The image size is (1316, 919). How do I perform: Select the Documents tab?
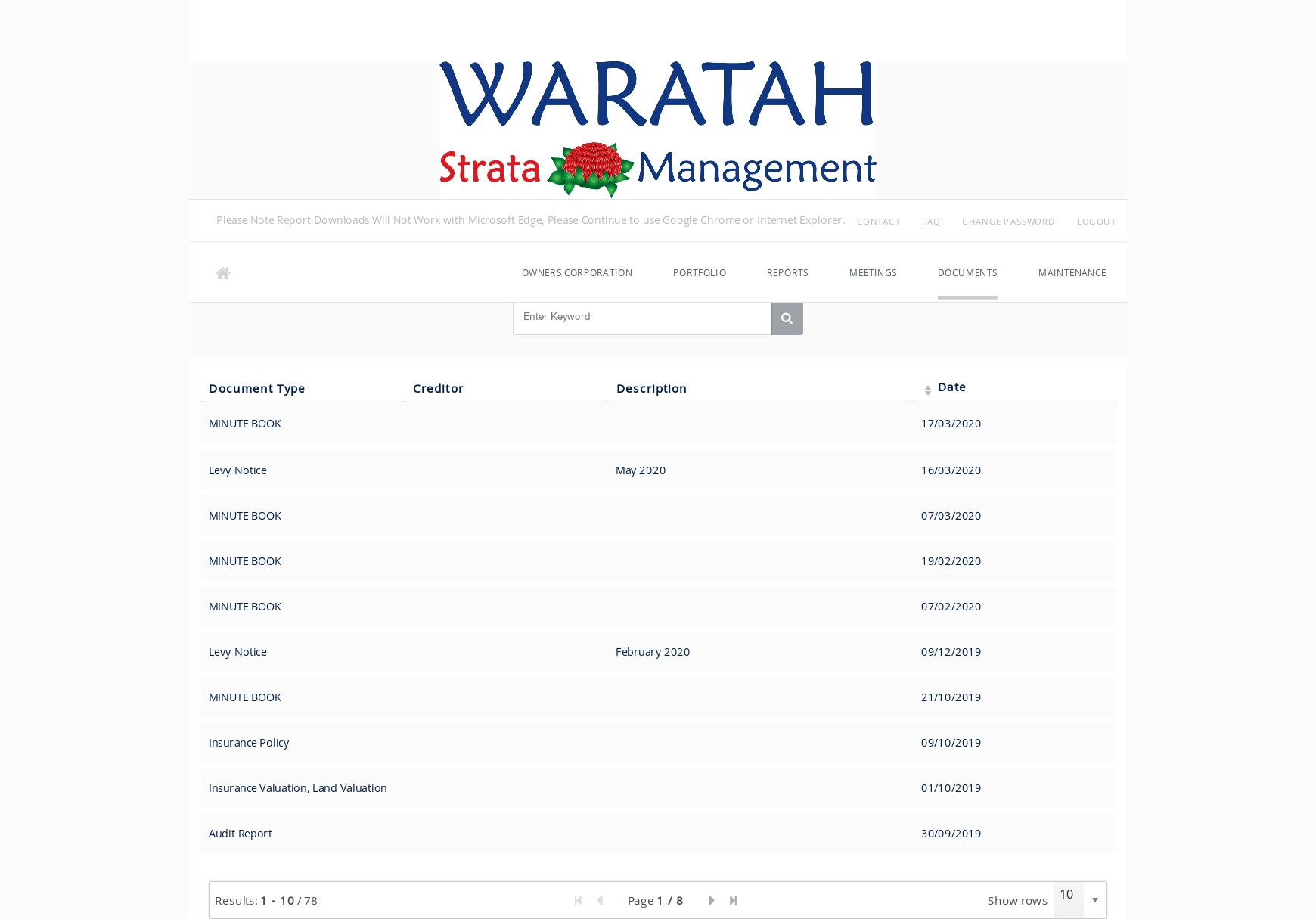[x=967, y=273]
